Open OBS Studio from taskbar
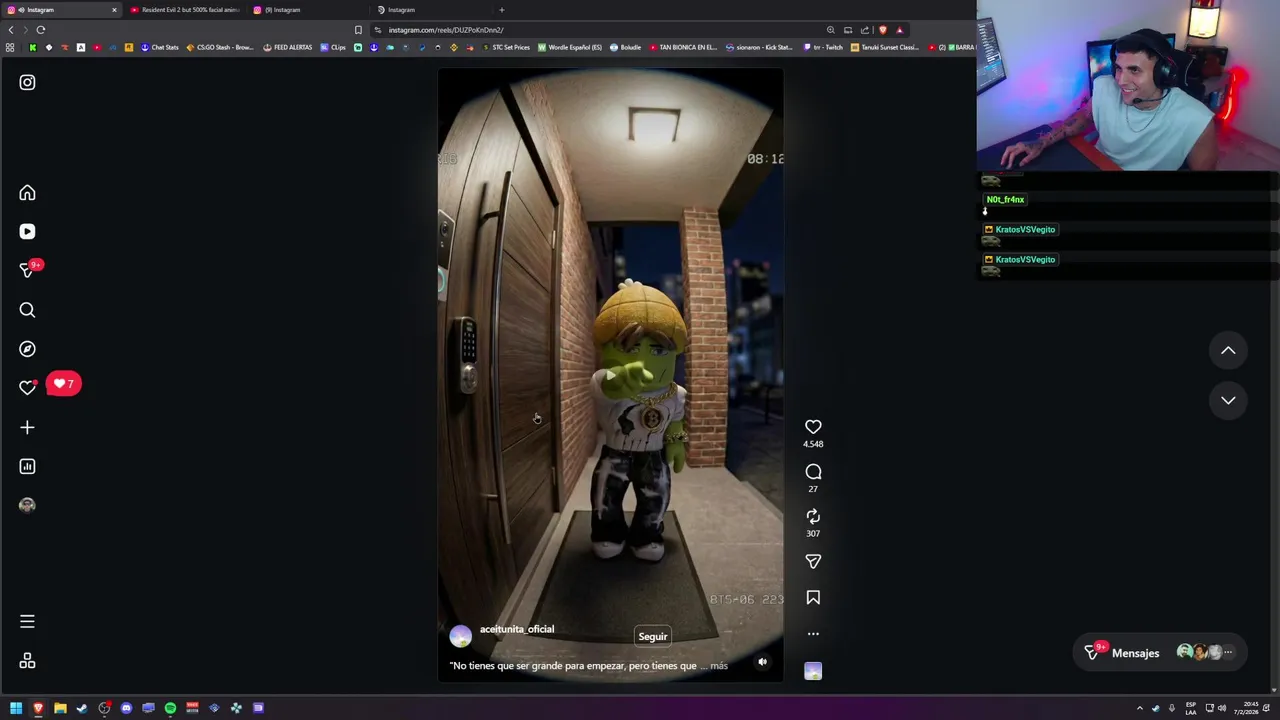1280x720 pixels. click(104, 708)
